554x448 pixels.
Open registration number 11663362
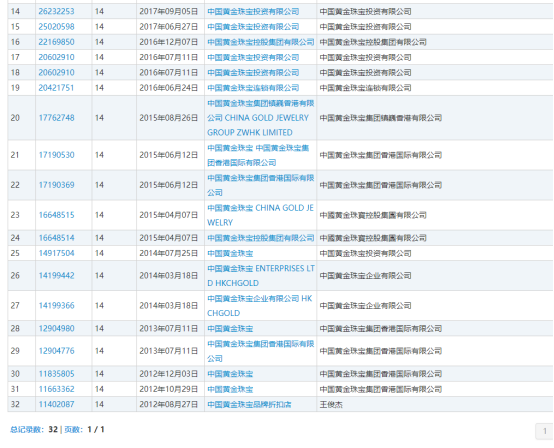[56, 389]
